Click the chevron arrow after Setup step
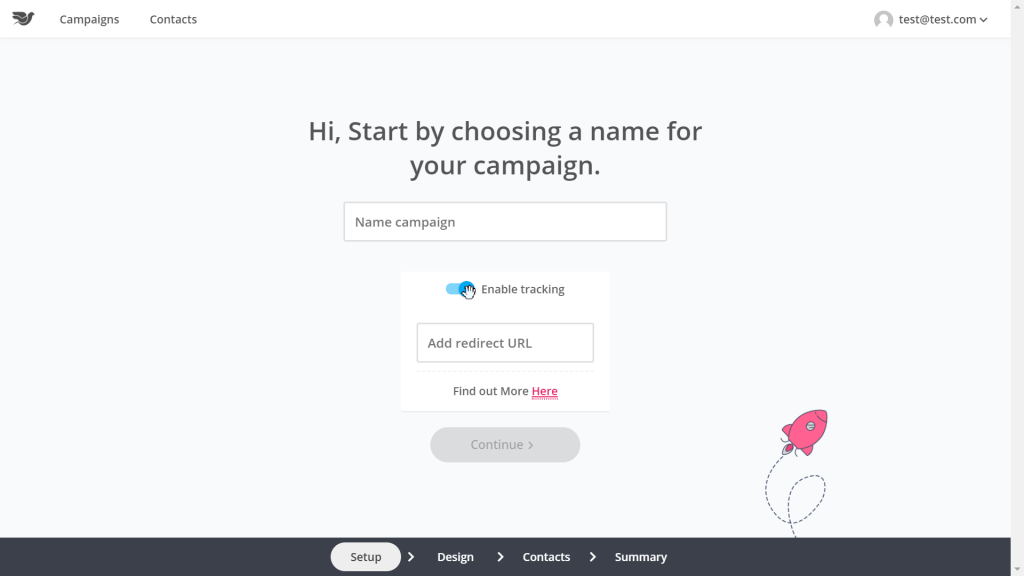This screenshot has height=576, width=1024. tap(411, 557)
